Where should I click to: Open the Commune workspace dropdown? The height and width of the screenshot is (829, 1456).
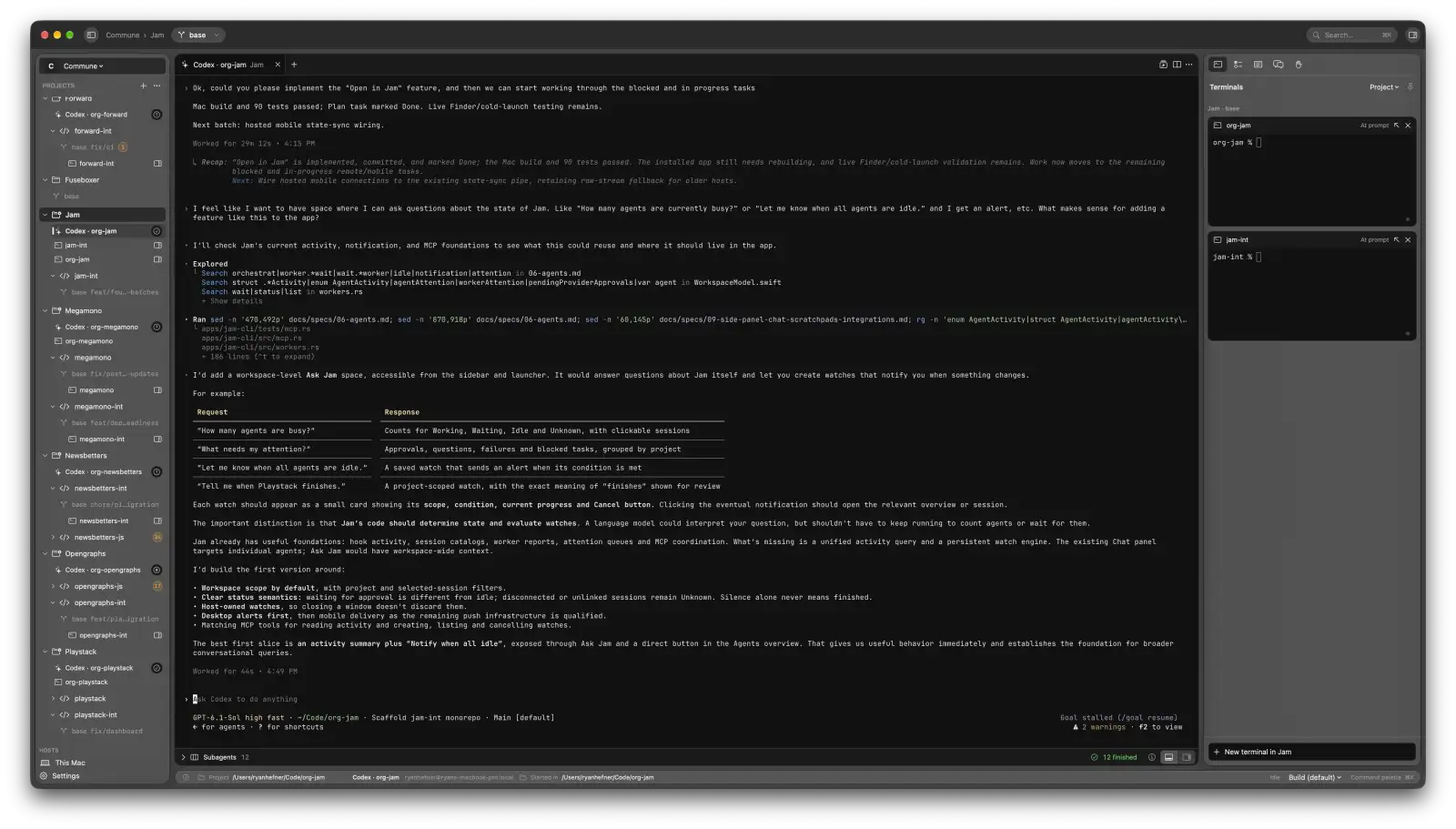click(x=102, y=66)
